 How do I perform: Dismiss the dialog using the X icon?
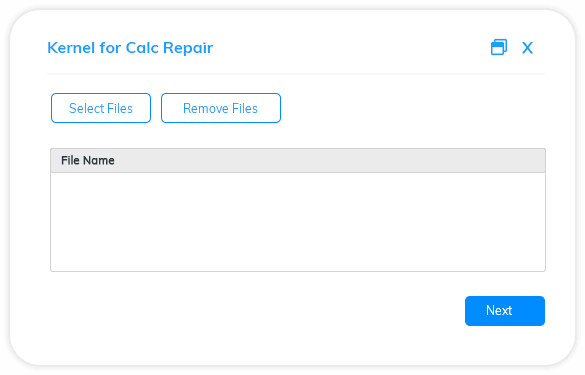(527, 48)
